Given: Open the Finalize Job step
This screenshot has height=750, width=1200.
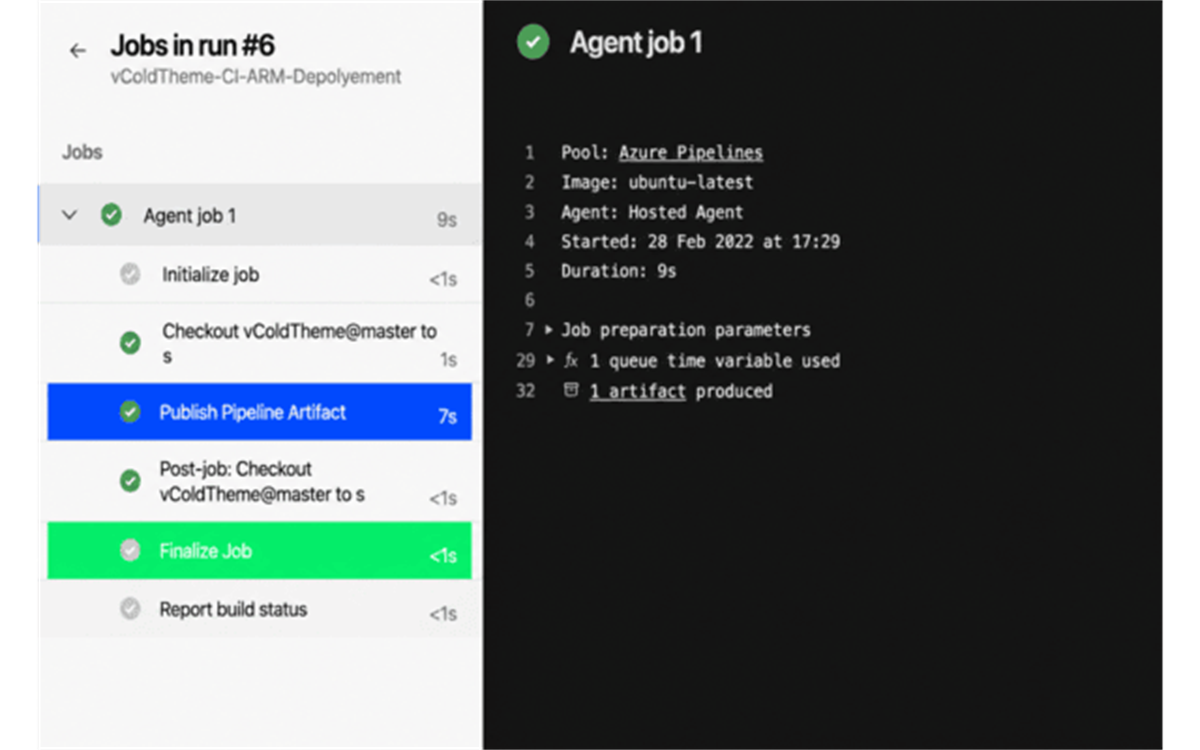Looking at the screenshot, I should [260, 550].
